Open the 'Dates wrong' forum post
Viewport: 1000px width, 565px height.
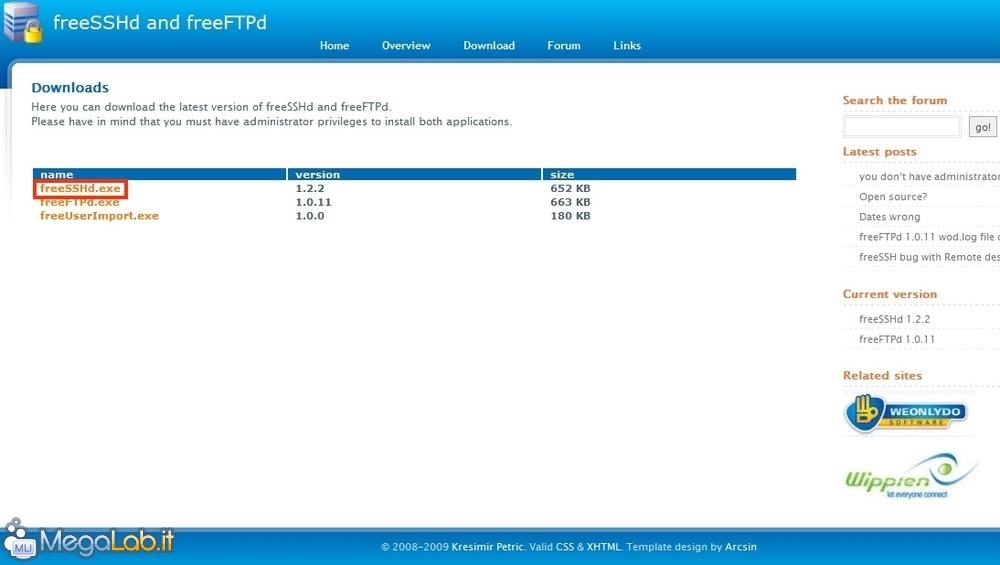tap(890, 217)
